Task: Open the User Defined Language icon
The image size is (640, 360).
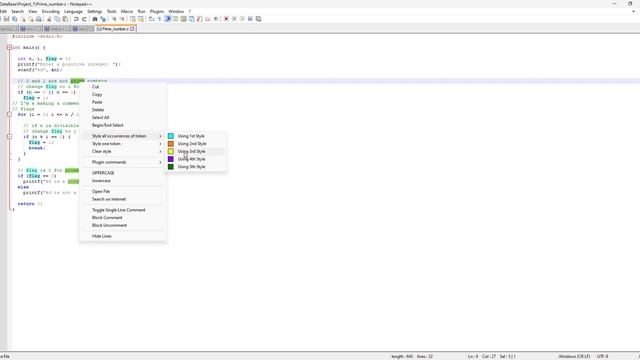Action: point(176,19)
